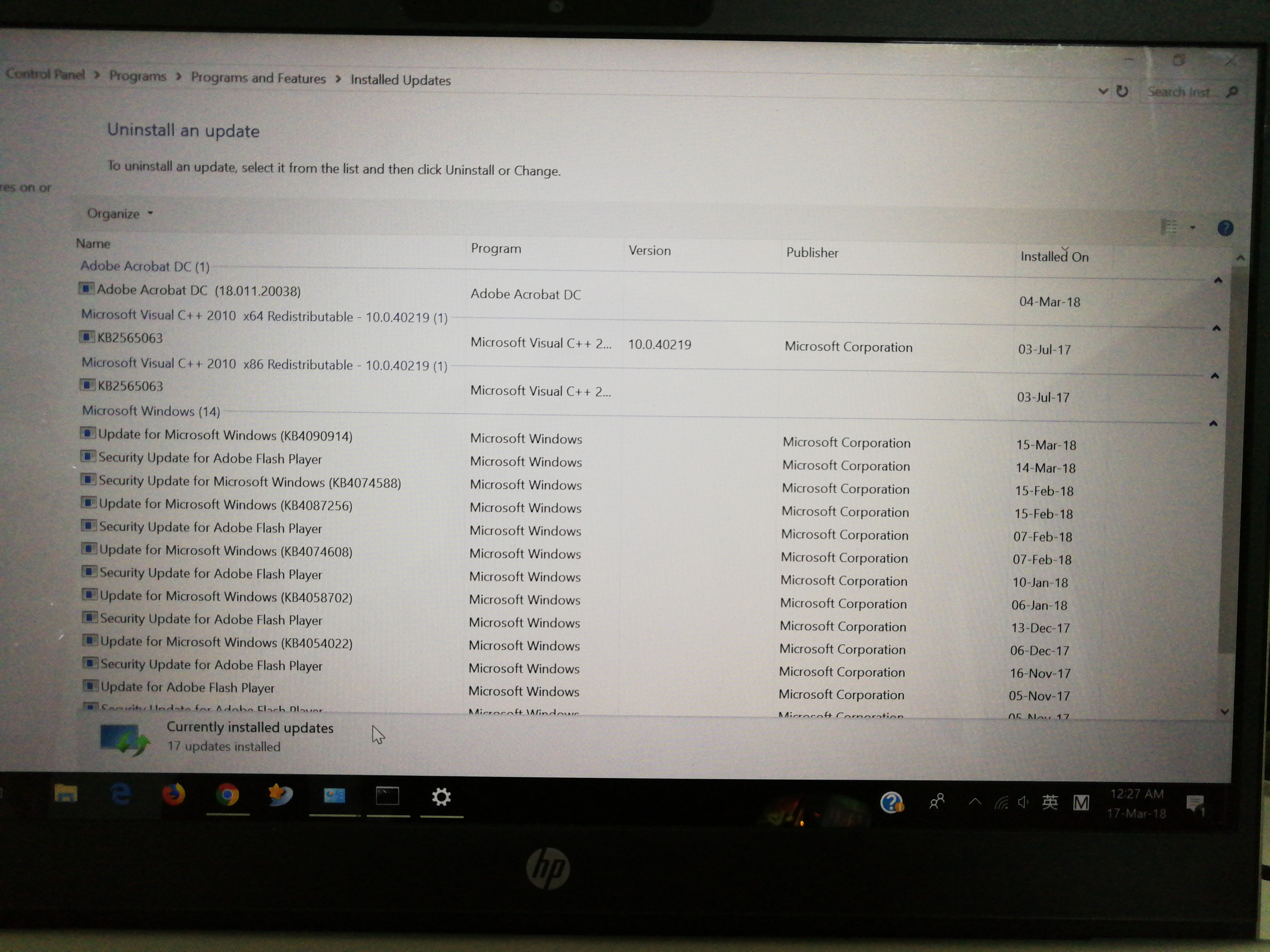
Task: Open the People icon in system tray
Action: point(937,802)
